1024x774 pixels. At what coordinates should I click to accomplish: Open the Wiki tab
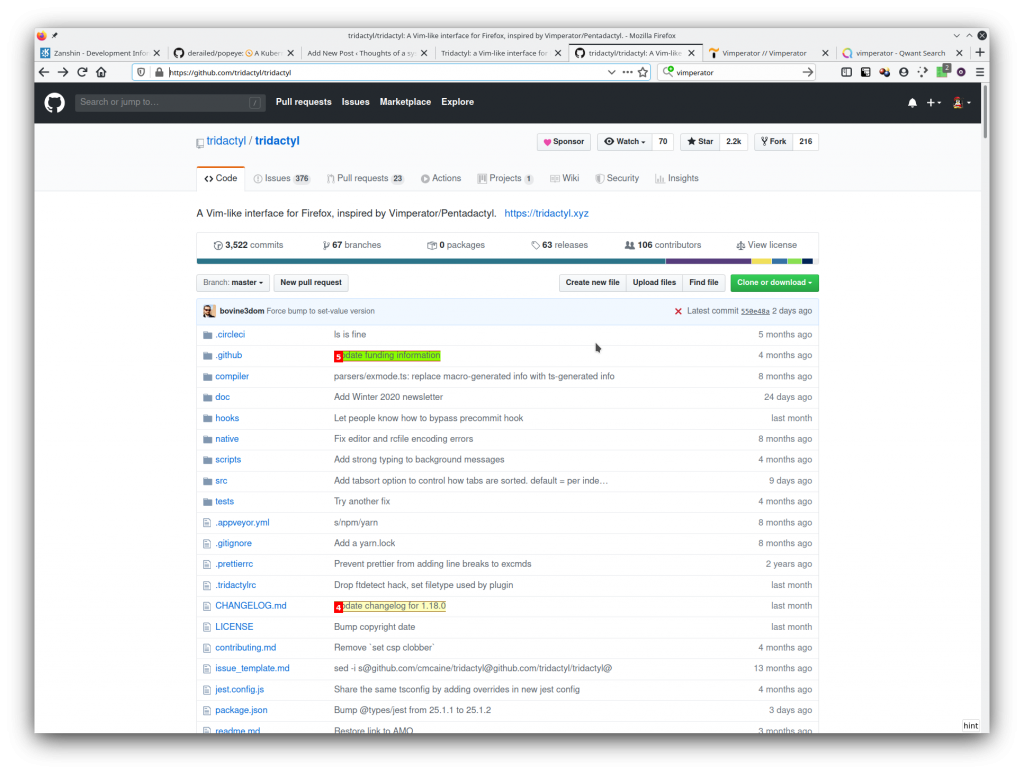pyautogui.click(x=564, y=178)
